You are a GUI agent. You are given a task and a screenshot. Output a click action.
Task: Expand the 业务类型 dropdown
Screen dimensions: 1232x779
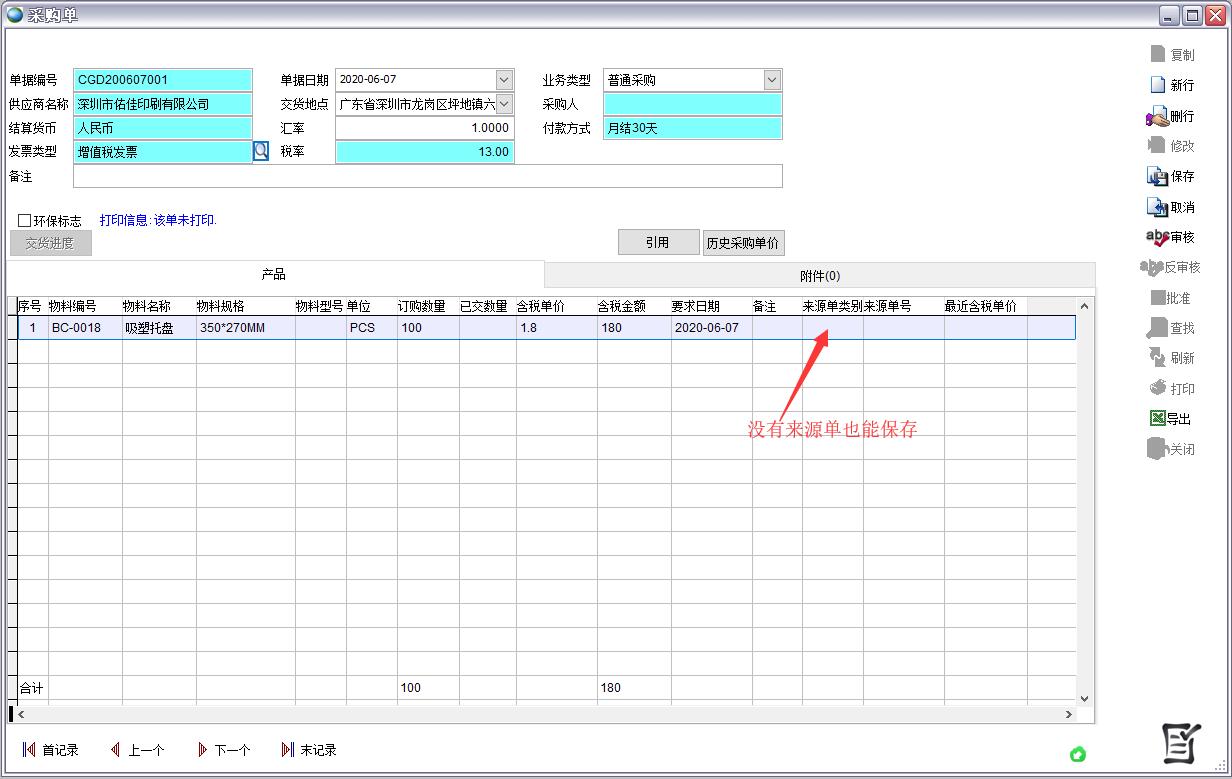772,80
